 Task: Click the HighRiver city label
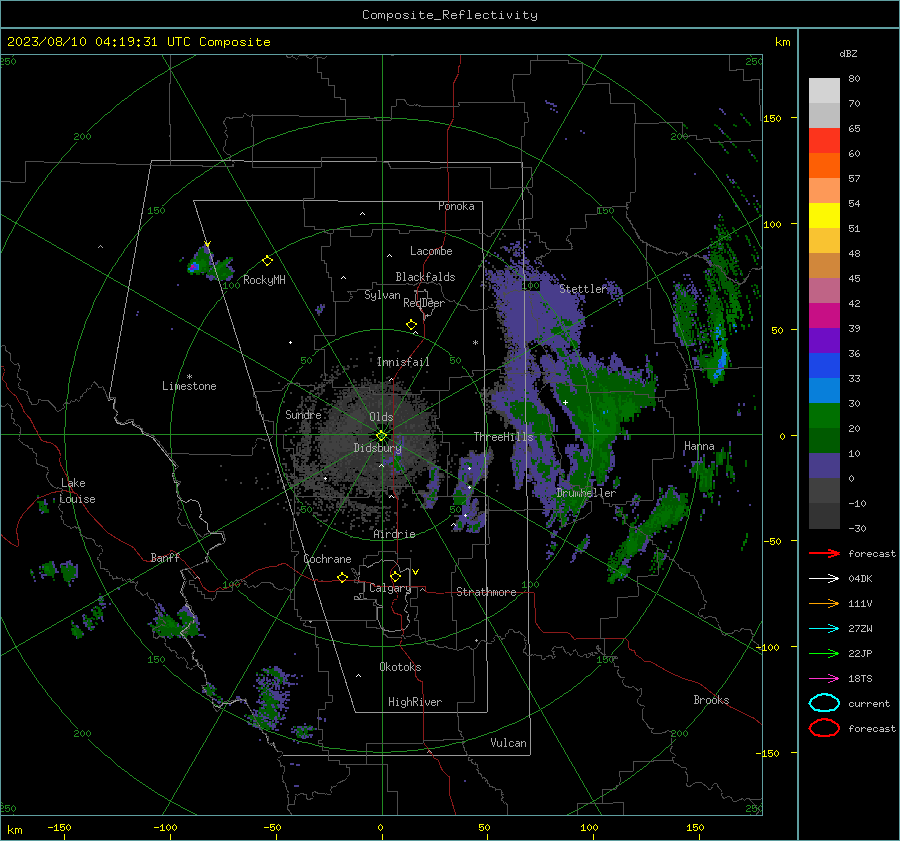(415, 702)
